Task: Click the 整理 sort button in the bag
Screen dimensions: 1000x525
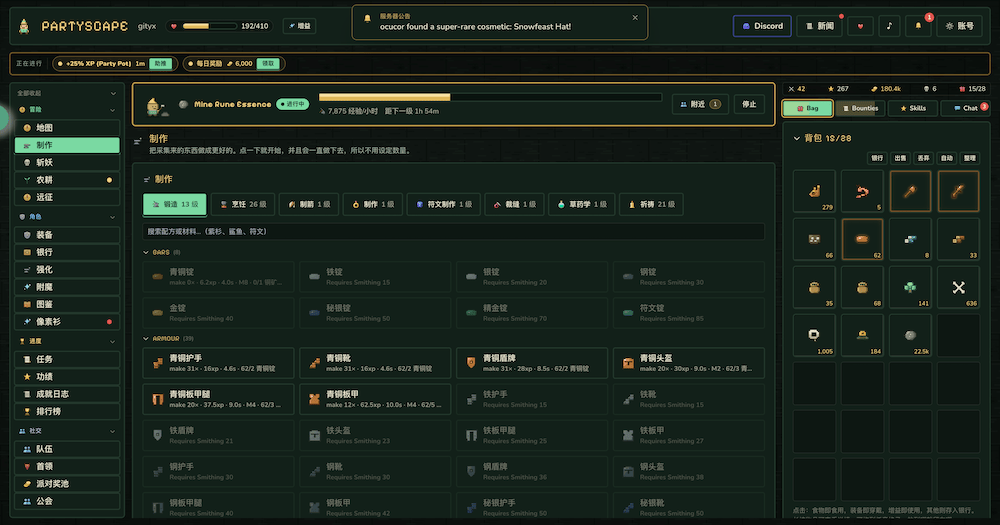Action: [969, 158]
